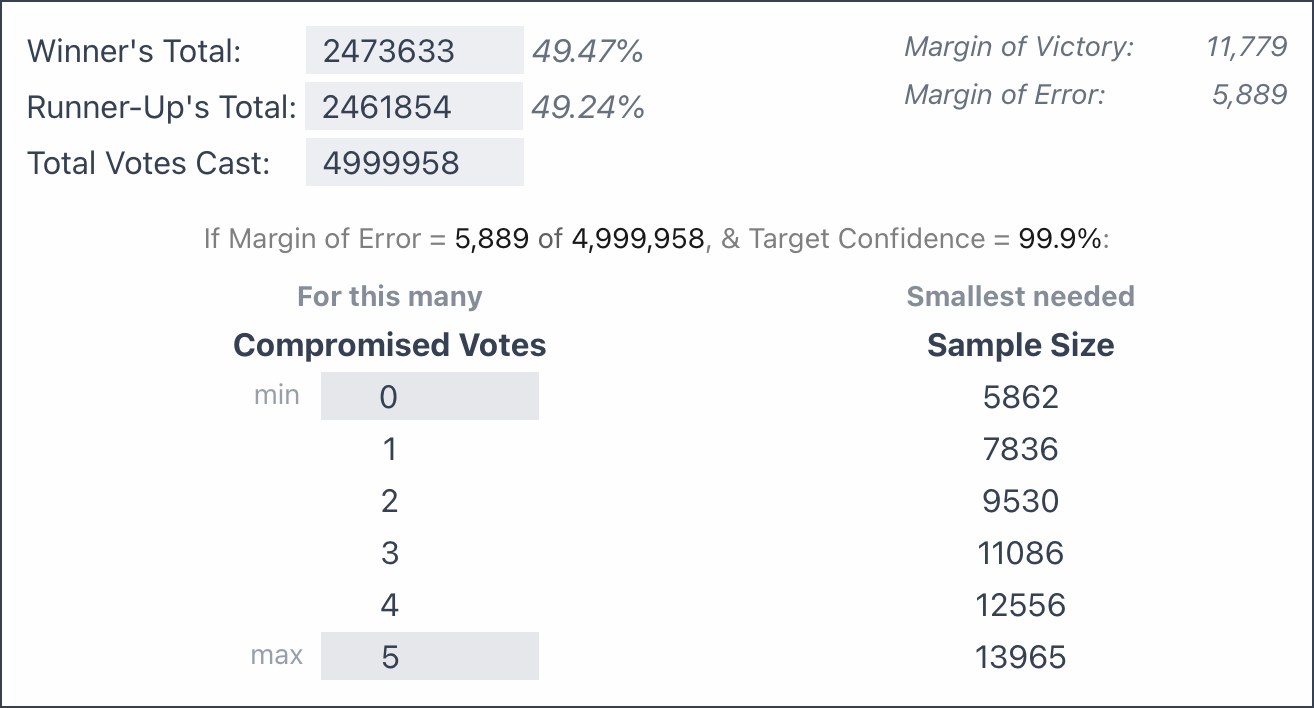Click the Compromised Votes column header
Screen dimensions: 1314x708
coord(390,345)
